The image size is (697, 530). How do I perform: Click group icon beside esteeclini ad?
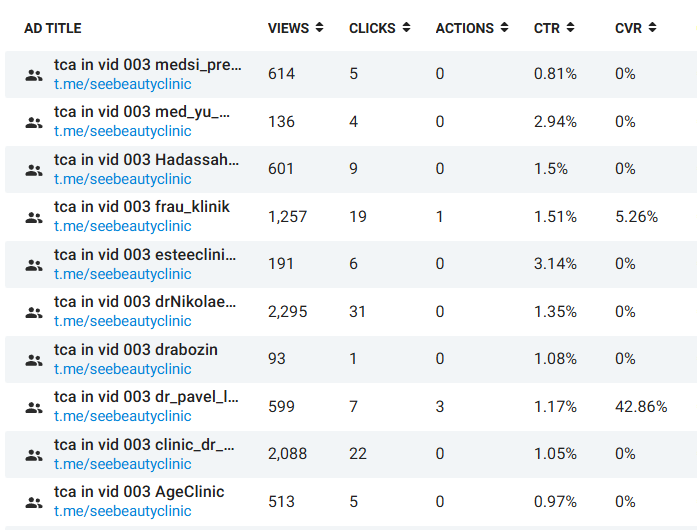(x=34, y=264)
